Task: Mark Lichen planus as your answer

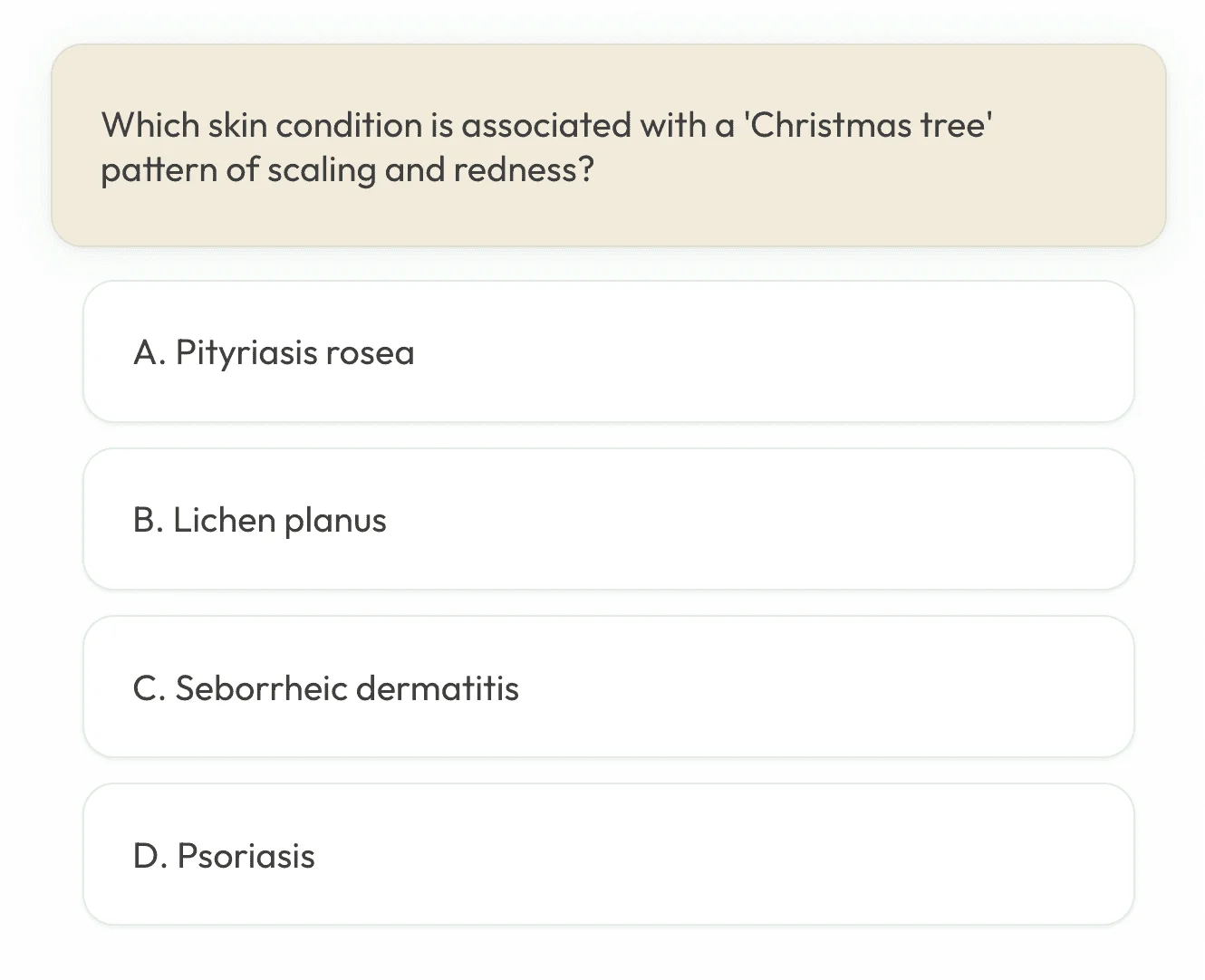Action: coord(608,519)
